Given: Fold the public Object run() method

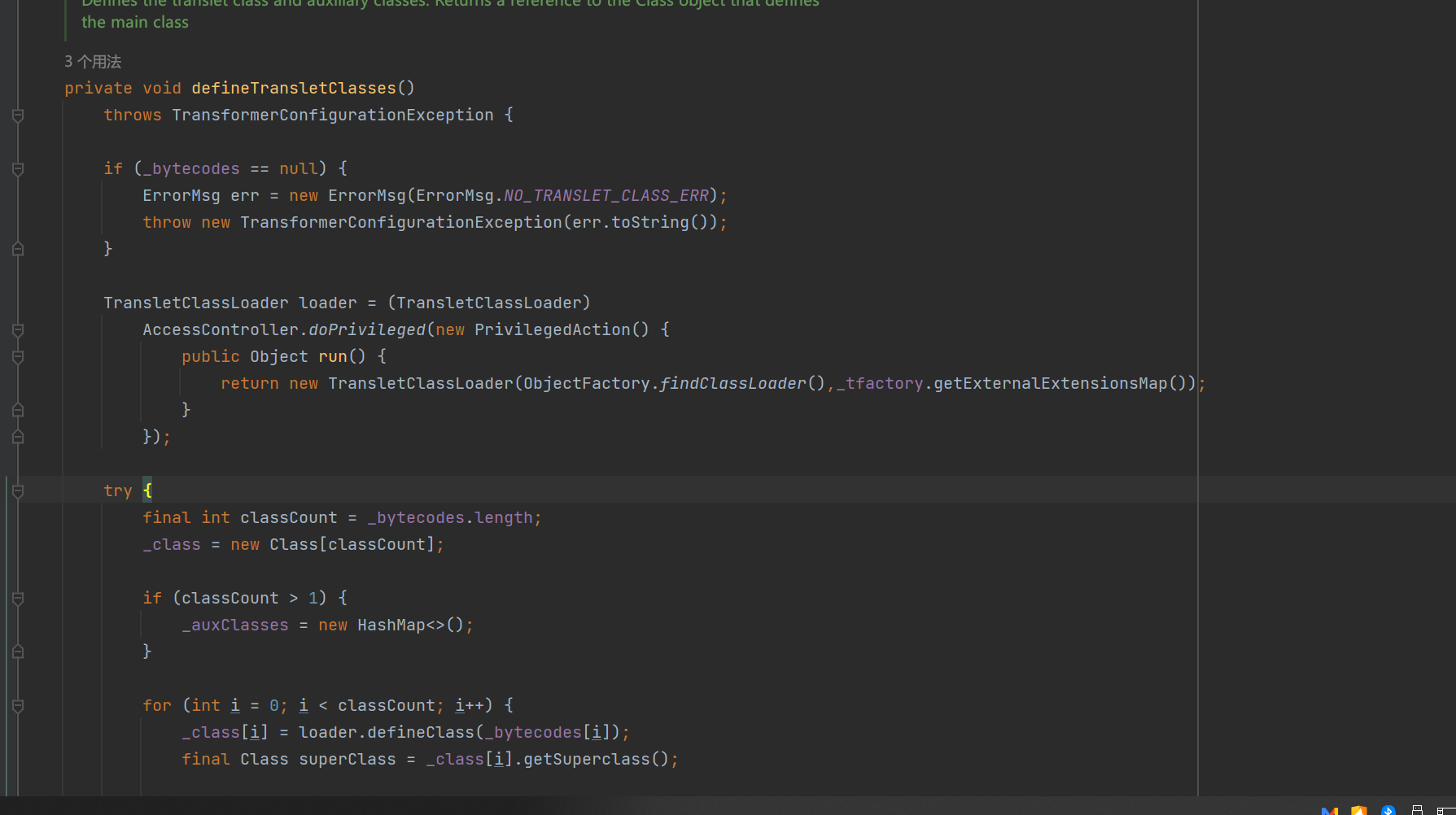Looking at the screenshot, I should coord(18,357).
